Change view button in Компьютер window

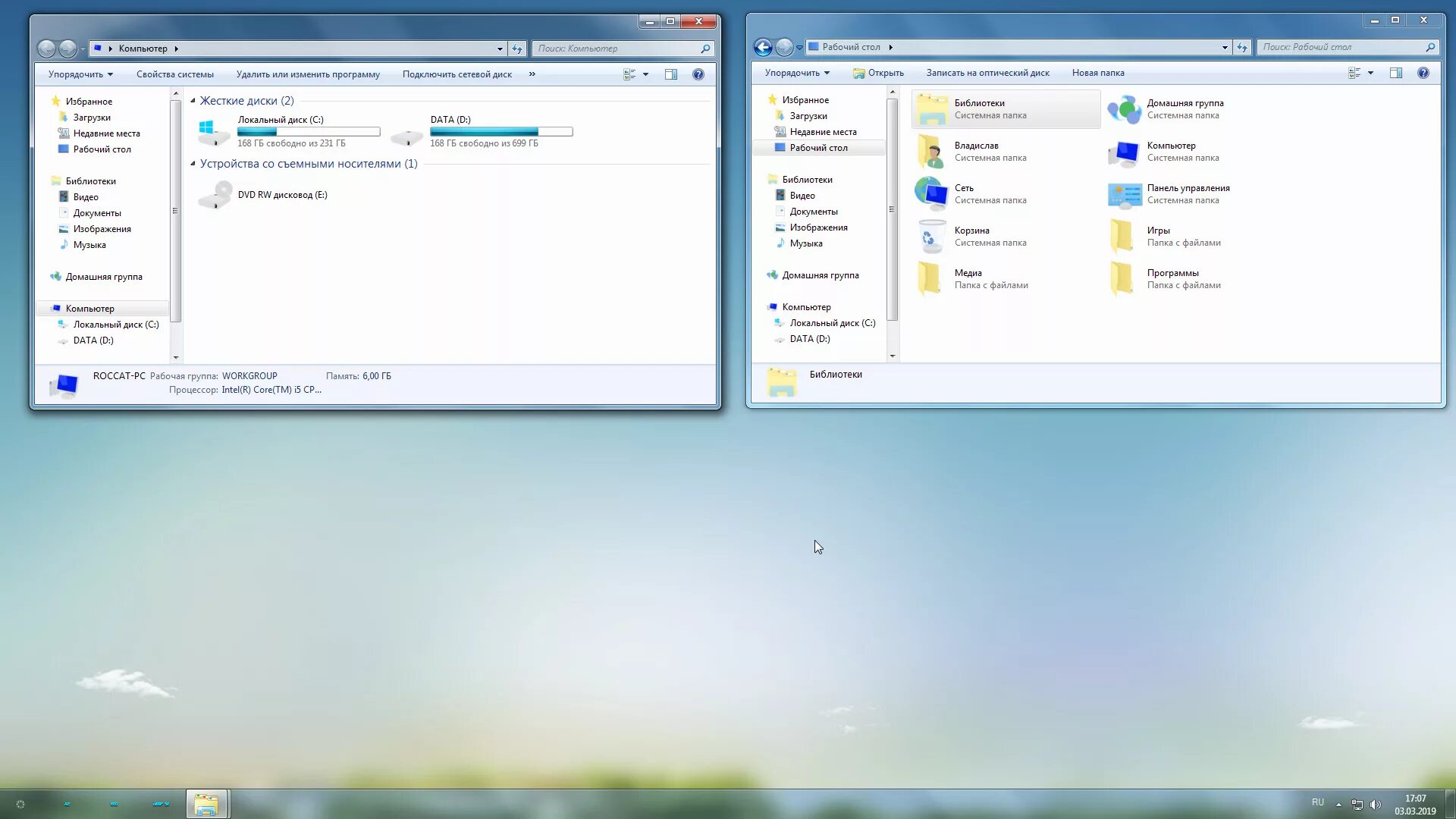pyautogui.click(x=629, y=74)
